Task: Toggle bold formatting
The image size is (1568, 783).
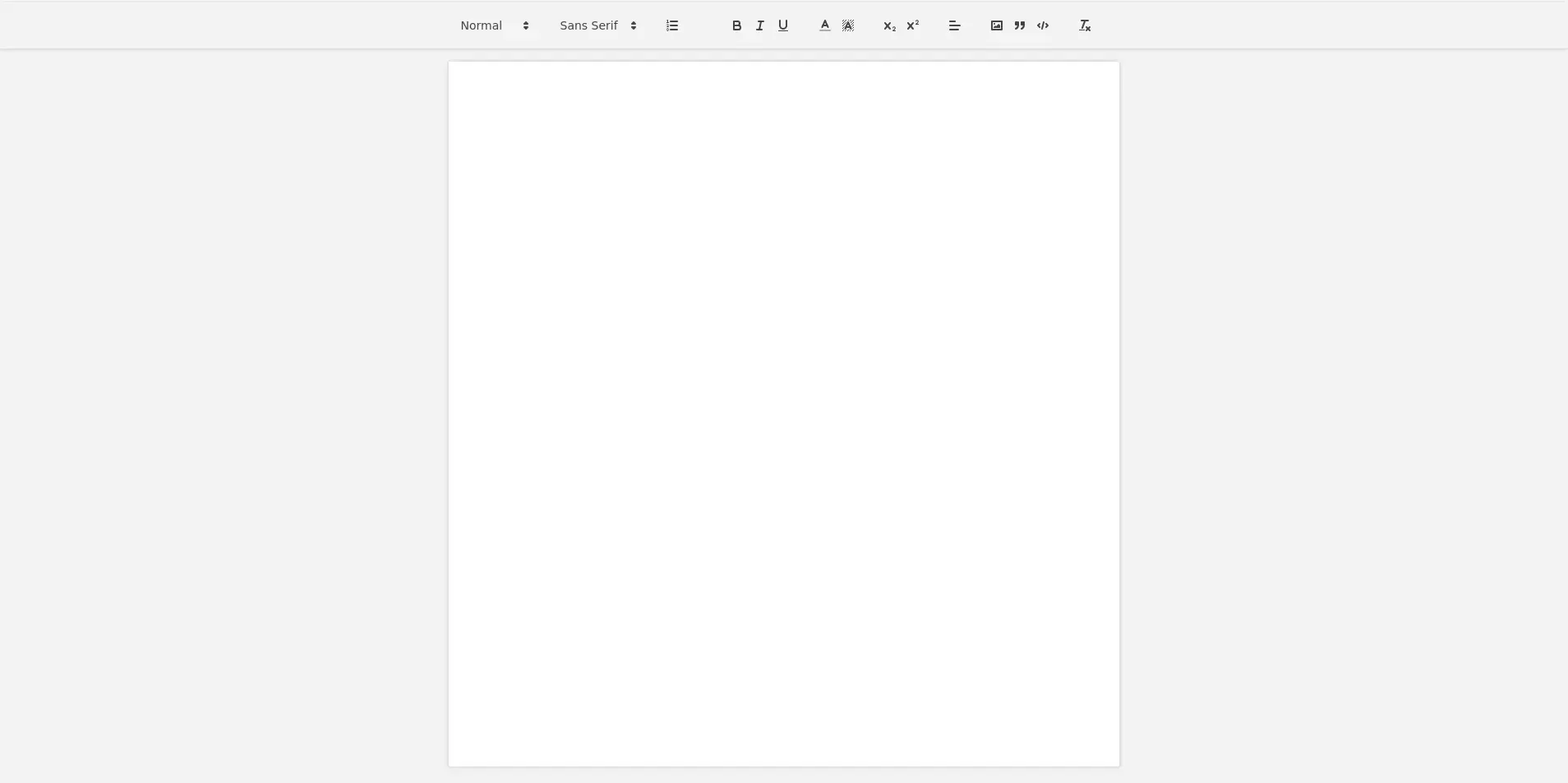Action: pos(737,25)
